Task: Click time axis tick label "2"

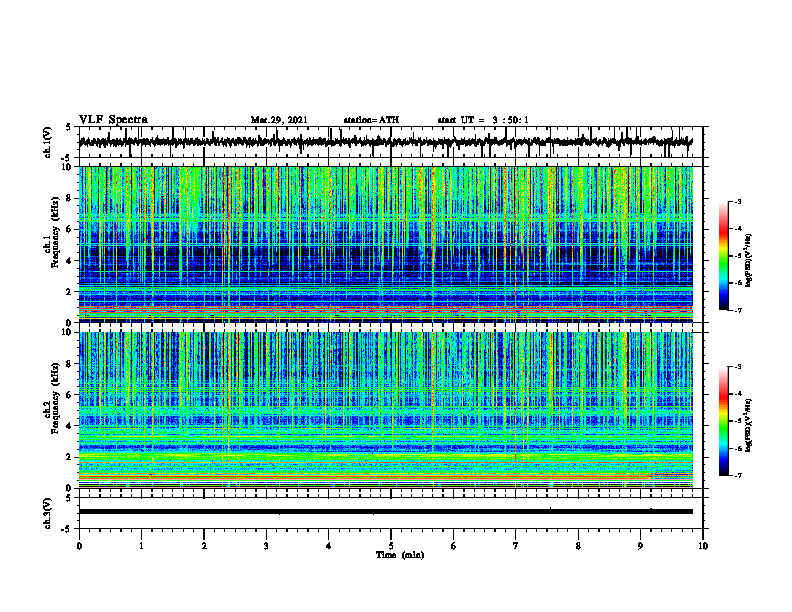Action: pos(204,546)
